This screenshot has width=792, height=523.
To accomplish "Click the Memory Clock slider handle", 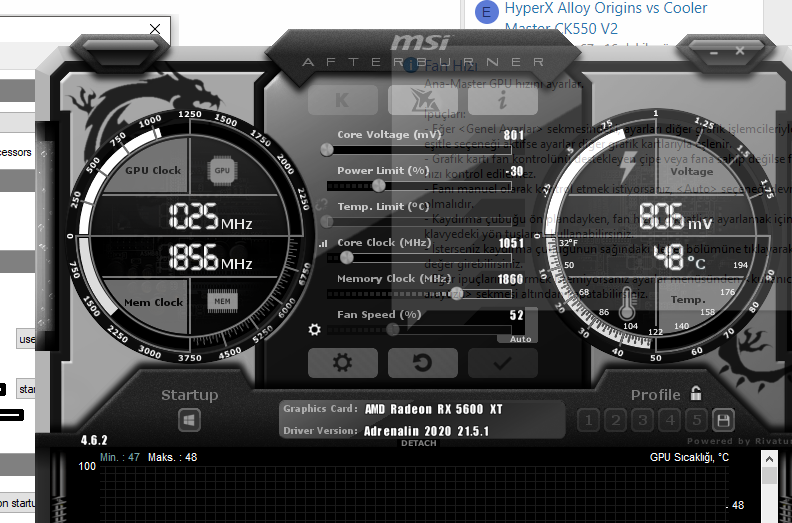I will coord(457,294).
